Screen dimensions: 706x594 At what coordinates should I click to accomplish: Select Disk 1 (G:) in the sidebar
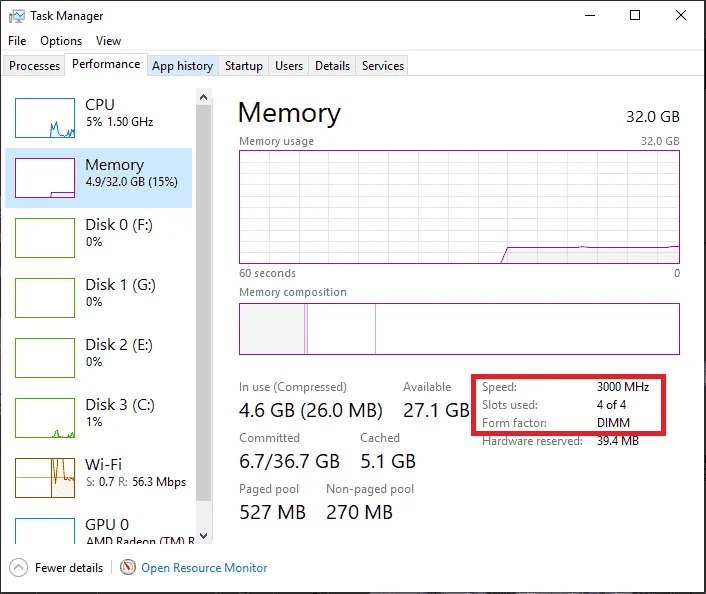(x=98, y=298)
